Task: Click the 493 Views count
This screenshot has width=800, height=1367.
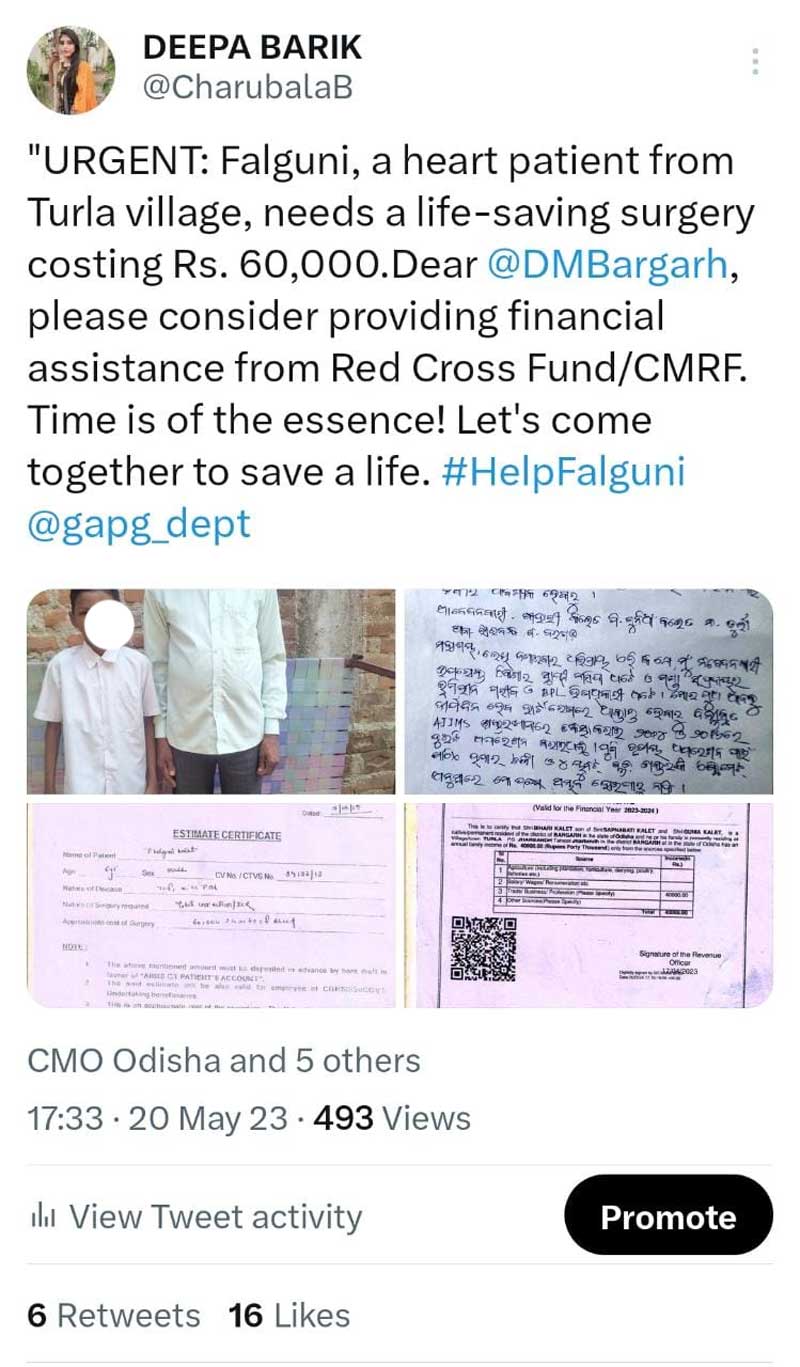Action: coord(392,1118)
